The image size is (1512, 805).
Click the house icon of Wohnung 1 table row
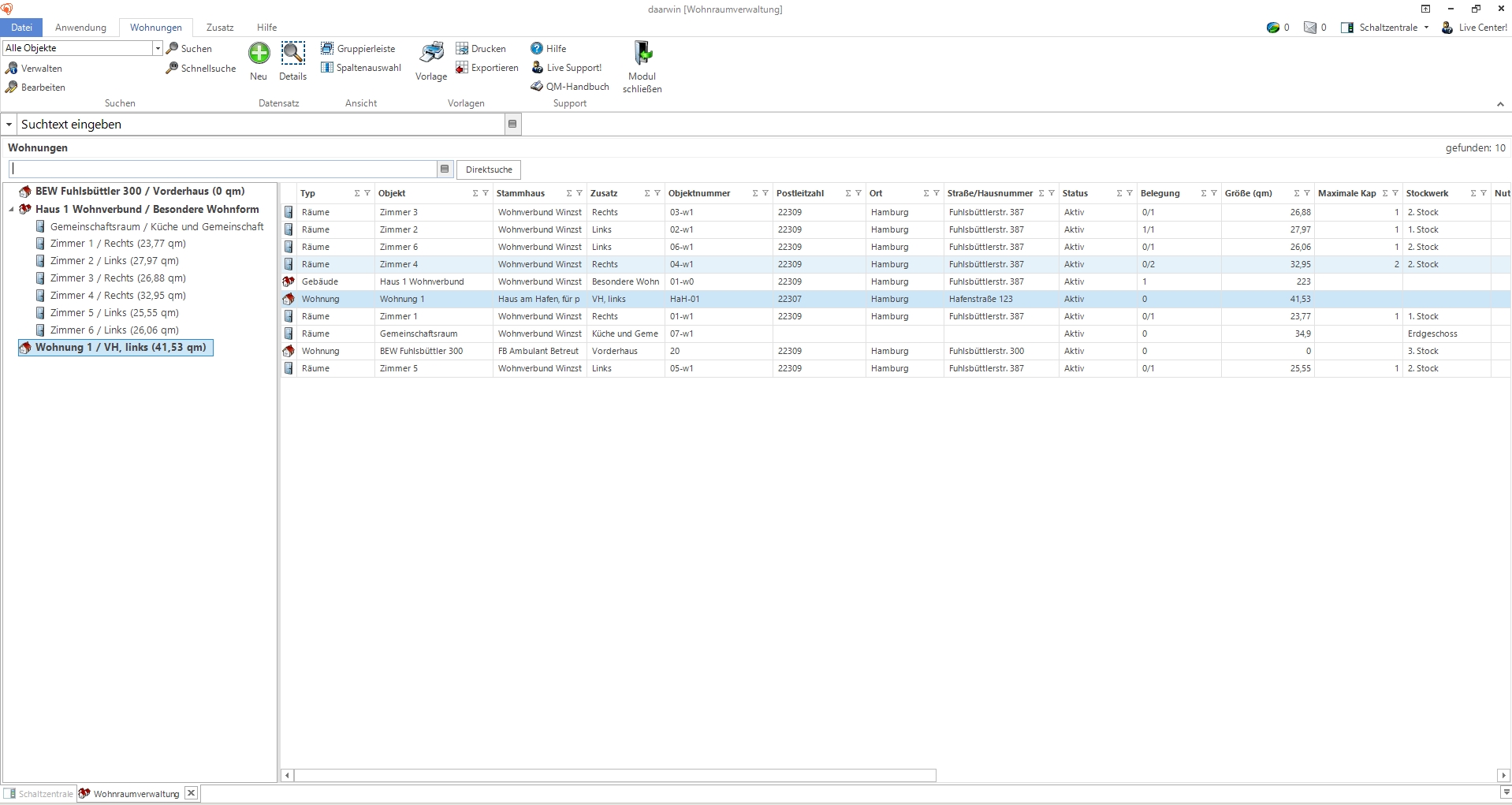(x=289, y=299)
